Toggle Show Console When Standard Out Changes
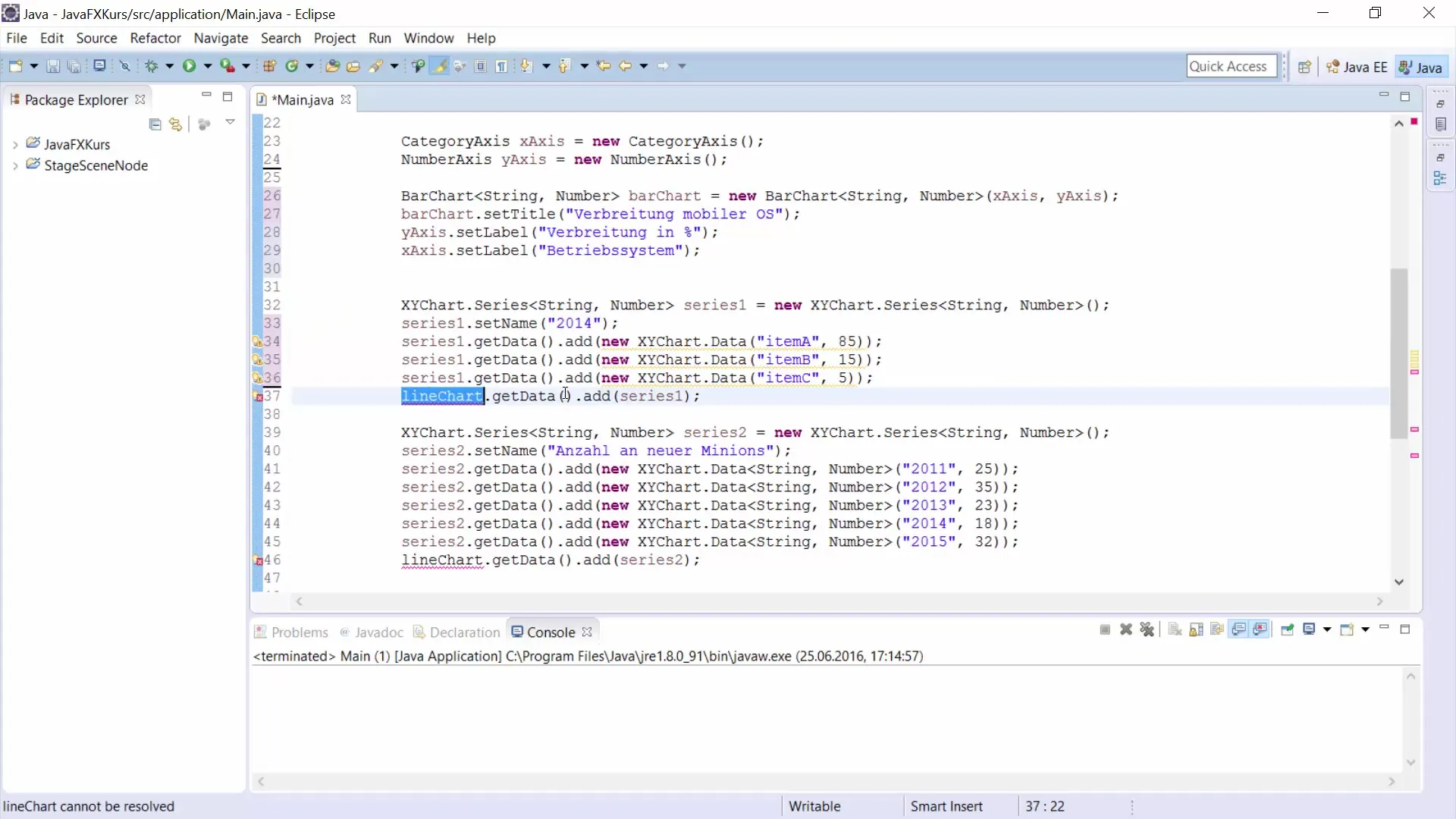 pos(1239,629)
